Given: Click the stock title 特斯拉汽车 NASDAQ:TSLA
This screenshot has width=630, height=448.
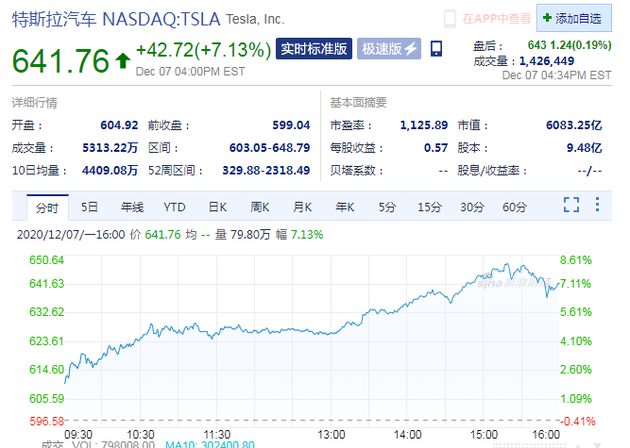Looking at the screenshot, I should coord(116,19).
